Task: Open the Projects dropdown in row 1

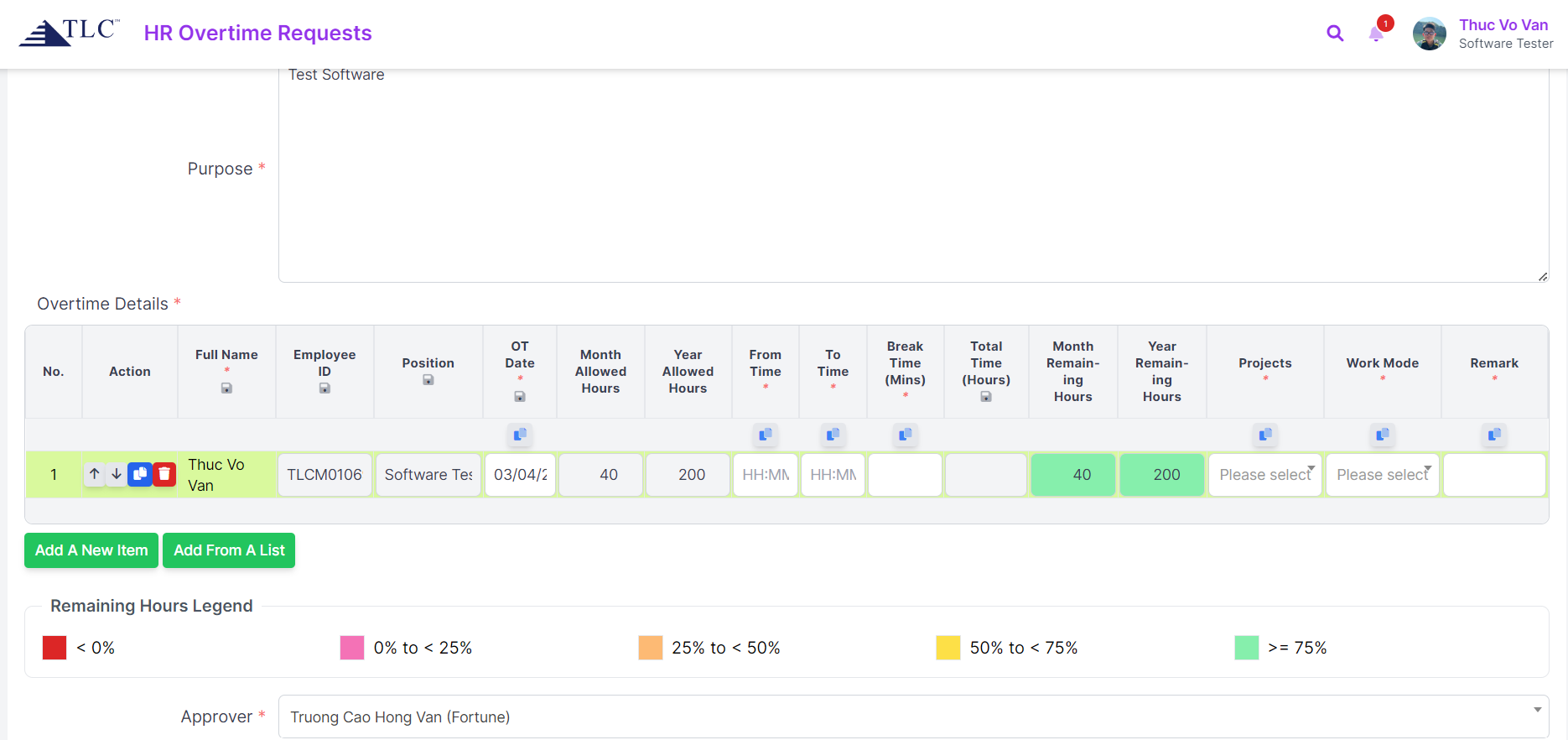Action: coord(1265,475)
